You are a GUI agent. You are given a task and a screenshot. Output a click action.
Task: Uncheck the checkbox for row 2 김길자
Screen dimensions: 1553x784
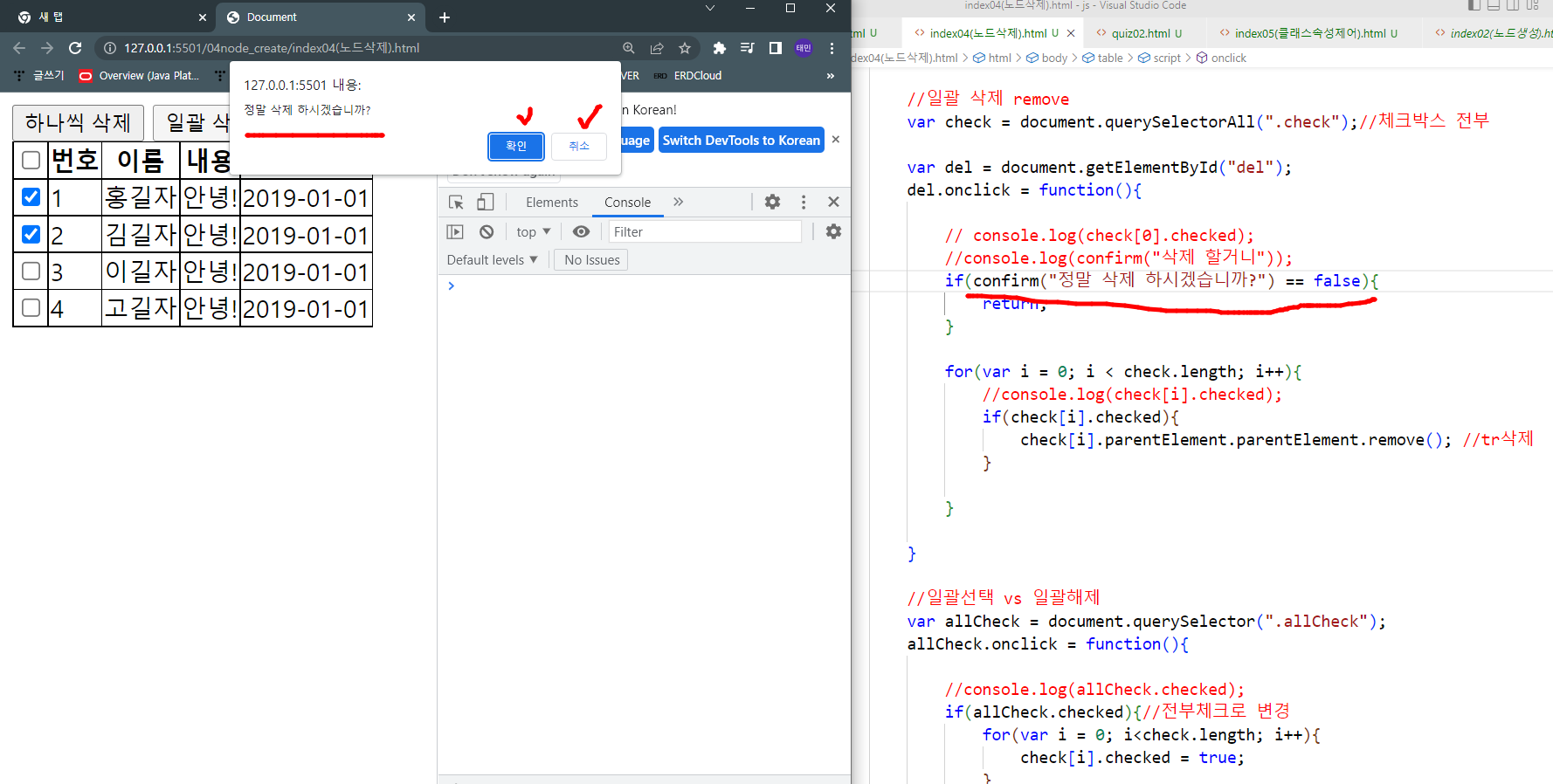pyautogui.click(x=31, y=234)
